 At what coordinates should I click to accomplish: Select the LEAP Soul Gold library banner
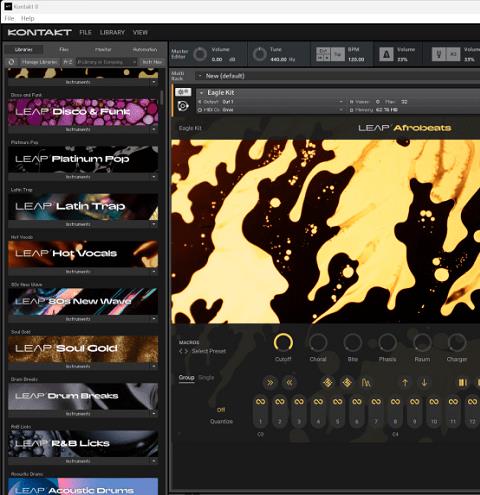click(83, 349)
